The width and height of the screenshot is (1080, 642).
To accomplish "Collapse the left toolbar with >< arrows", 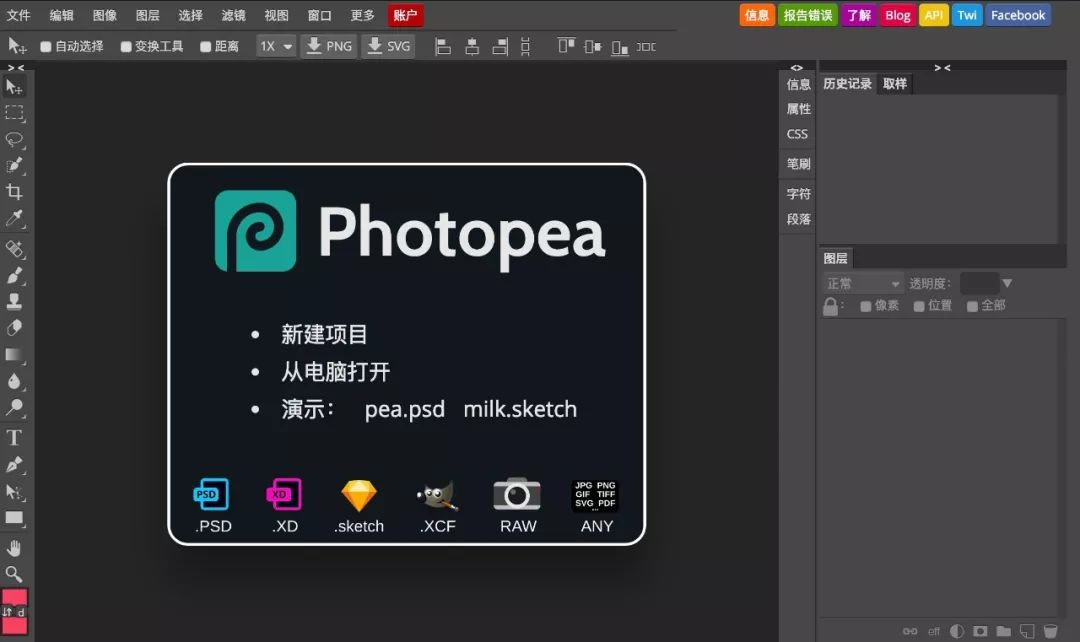I will click(16, 68).
